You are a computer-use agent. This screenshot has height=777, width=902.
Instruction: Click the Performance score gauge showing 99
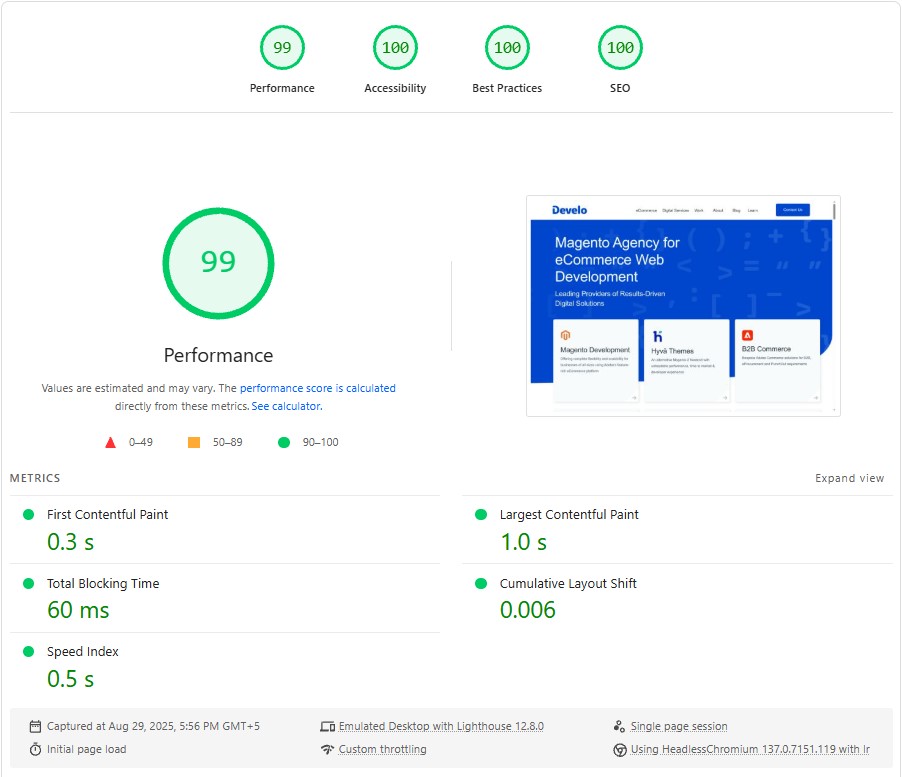point(218,263)
